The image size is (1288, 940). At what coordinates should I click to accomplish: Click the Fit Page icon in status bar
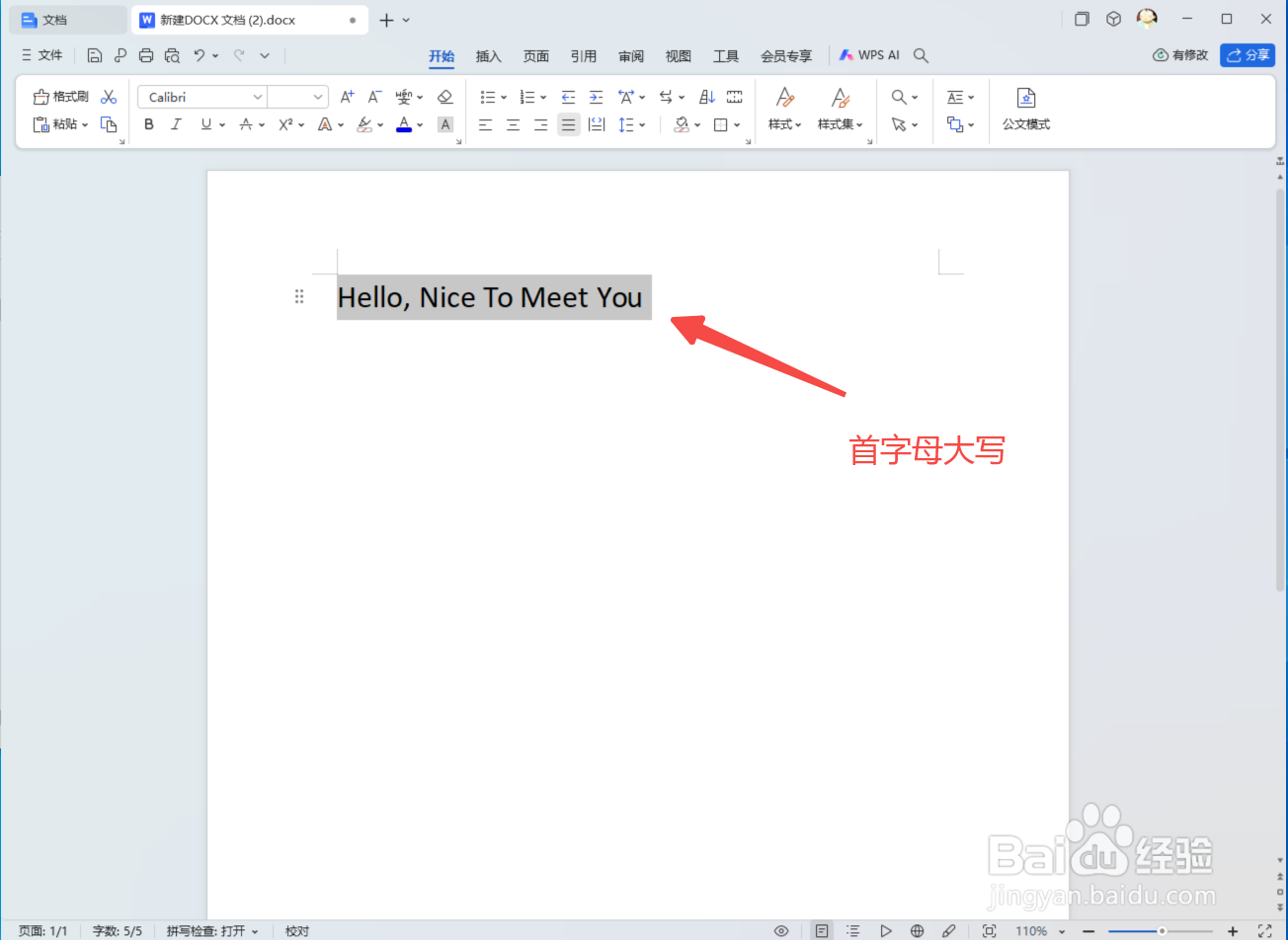click(x=989, y=930)
